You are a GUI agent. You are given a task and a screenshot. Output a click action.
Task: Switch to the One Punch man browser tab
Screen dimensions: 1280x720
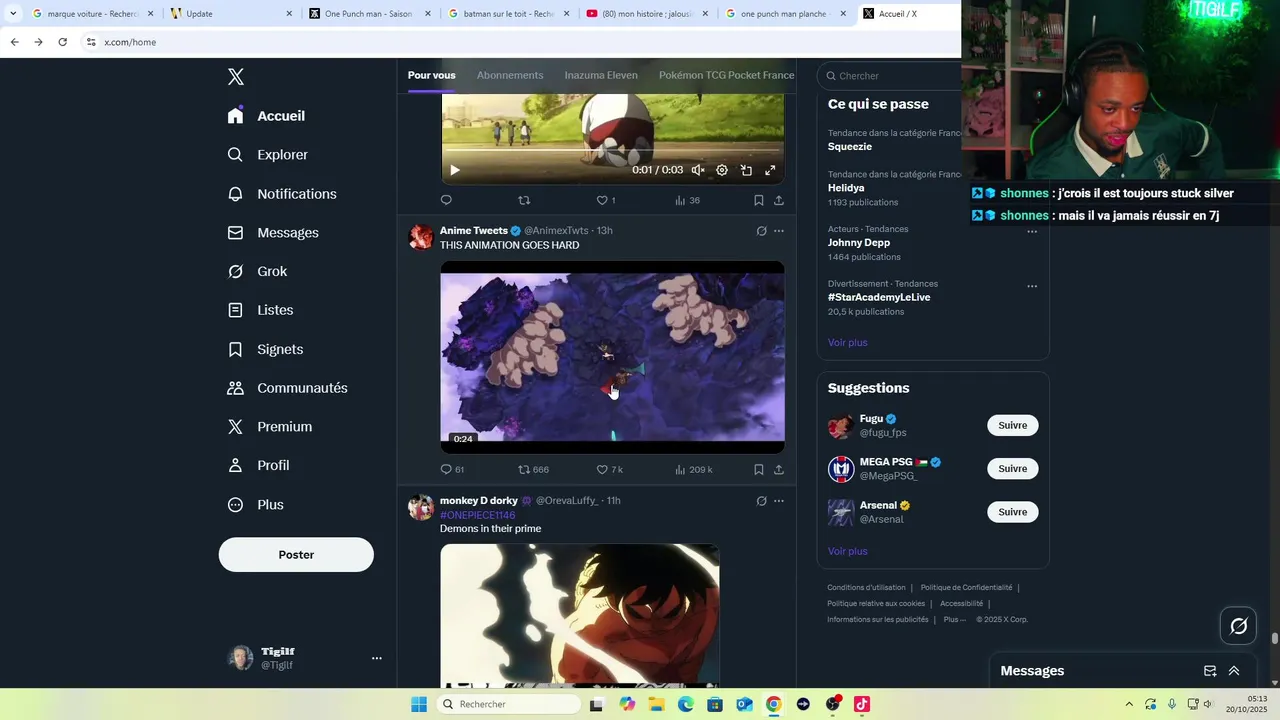[370, 14]
